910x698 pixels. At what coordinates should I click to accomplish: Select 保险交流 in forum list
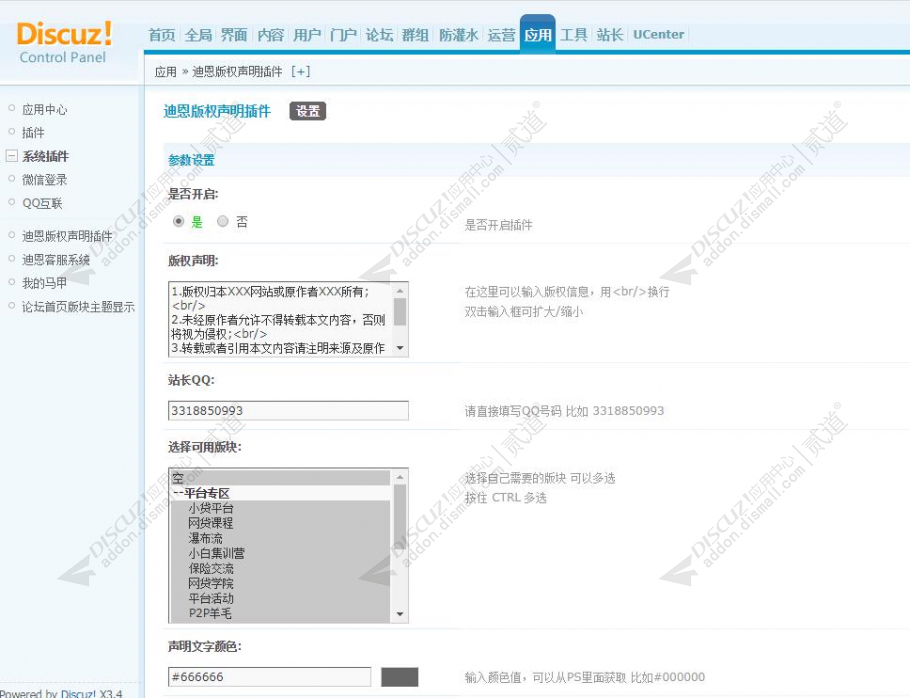(280, 569)
